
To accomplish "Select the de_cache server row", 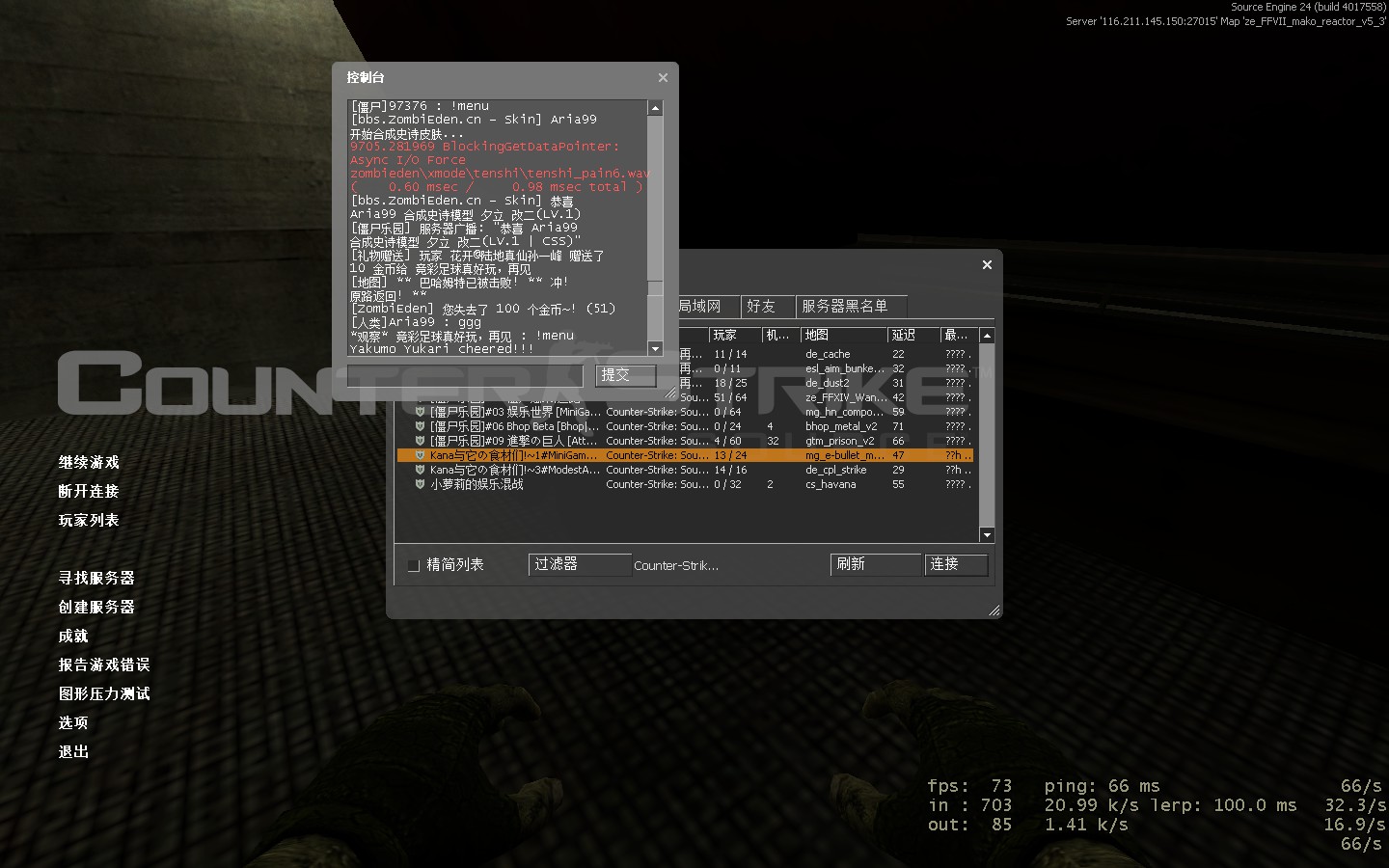I will coord(828,354).
